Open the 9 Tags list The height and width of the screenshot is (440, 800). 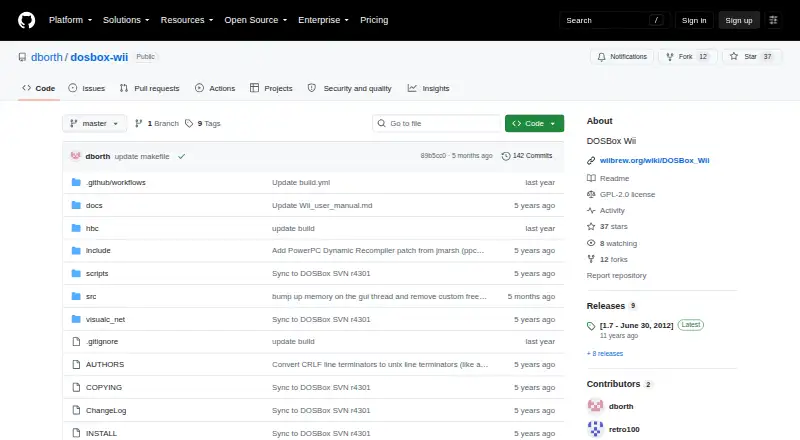click(203, 124)
